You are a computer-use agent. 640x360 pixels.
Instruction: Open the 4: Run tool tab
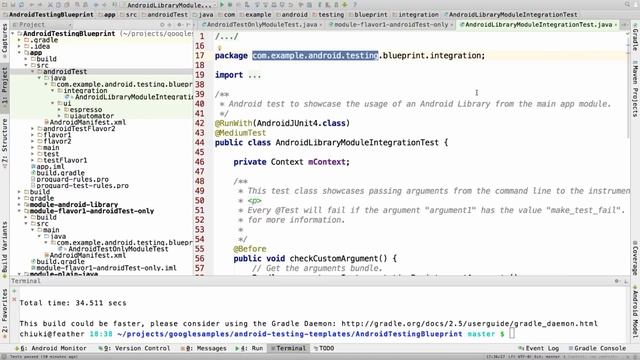coord(249,348)
